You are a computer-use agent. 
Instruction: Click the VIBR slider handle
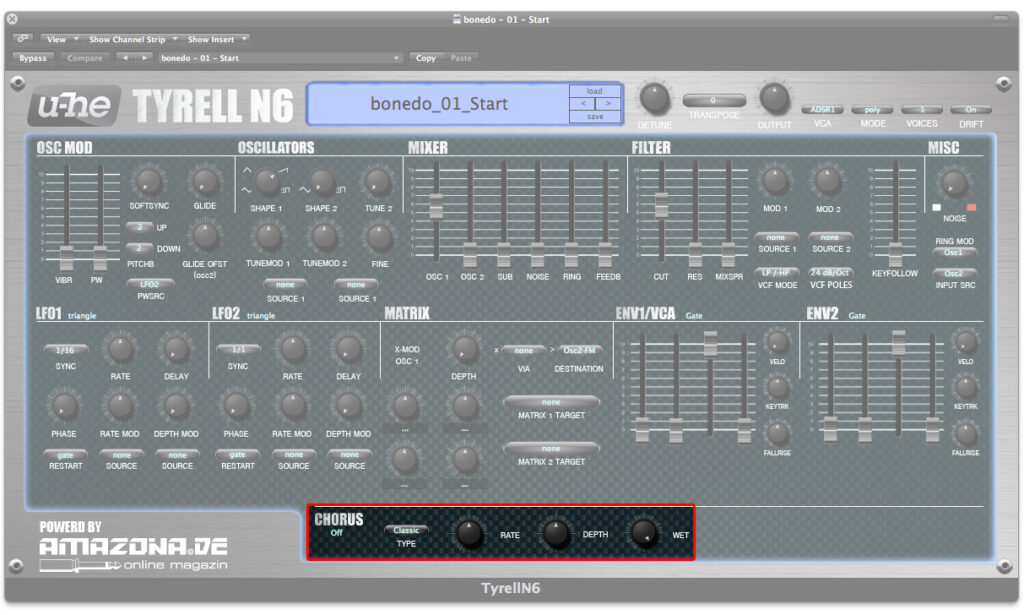pos(66,259)
